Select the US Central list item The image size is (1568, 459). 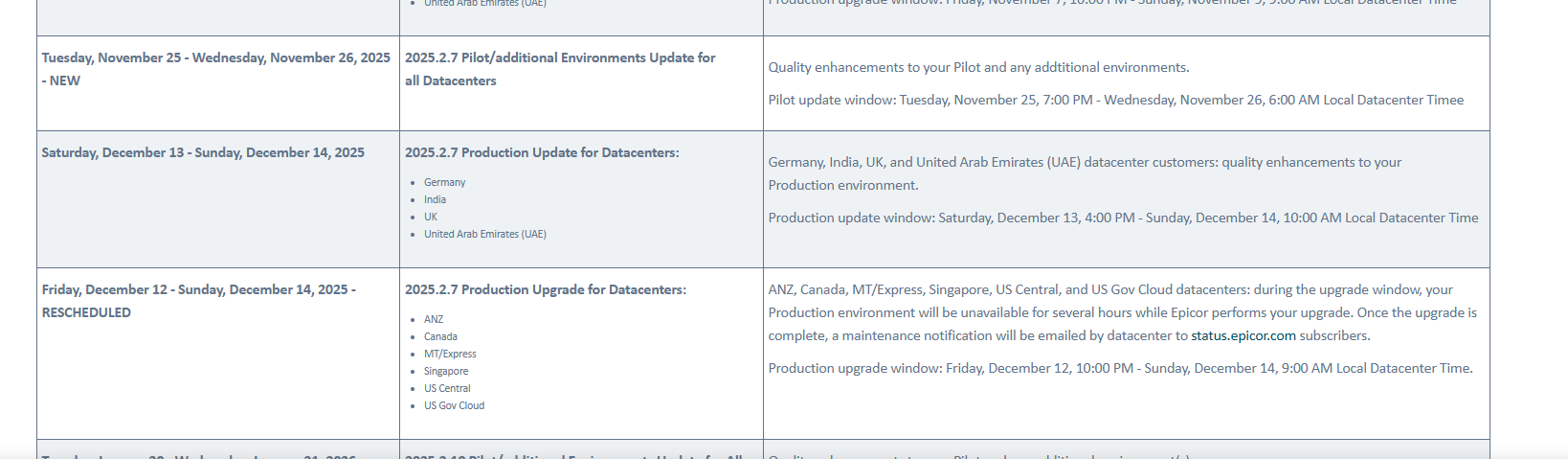[x=447, y=388]
